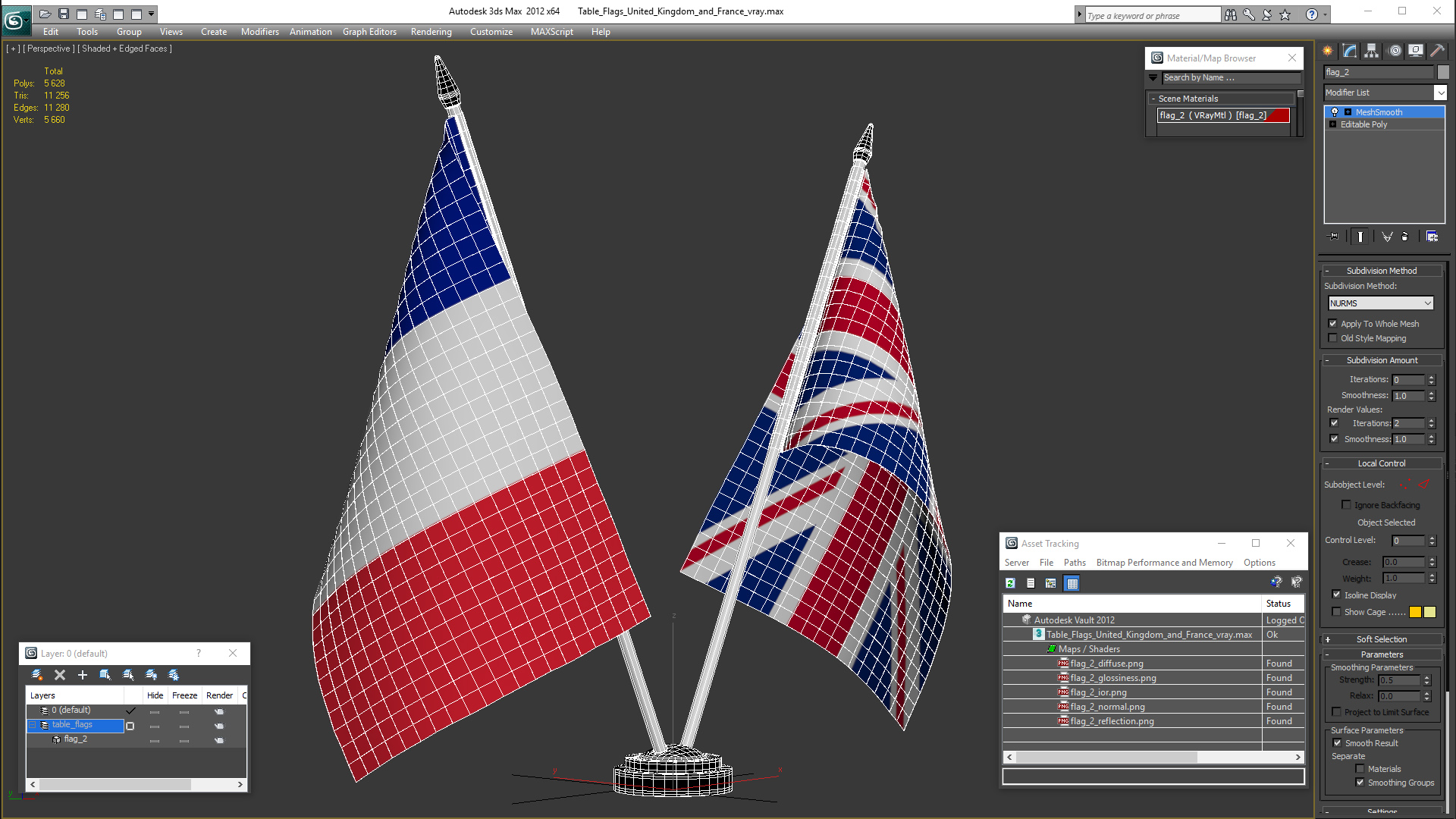
Task: Toggle Isoline Display checkbox
Action: click(x=1337, y=595)
